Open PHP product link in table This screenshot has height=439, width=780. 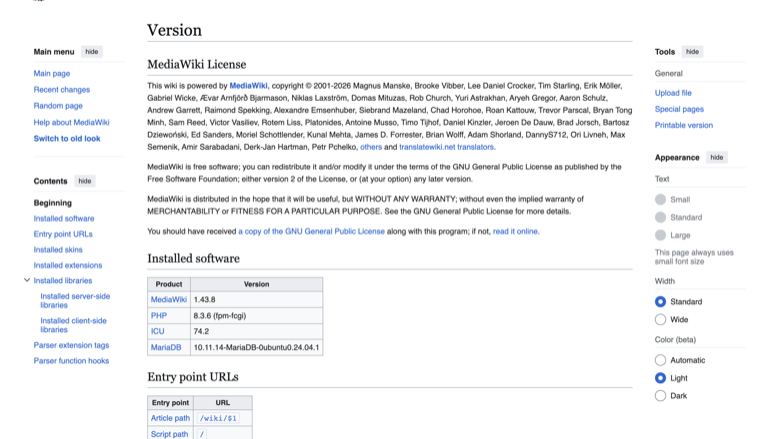click(x=159, y=316)
